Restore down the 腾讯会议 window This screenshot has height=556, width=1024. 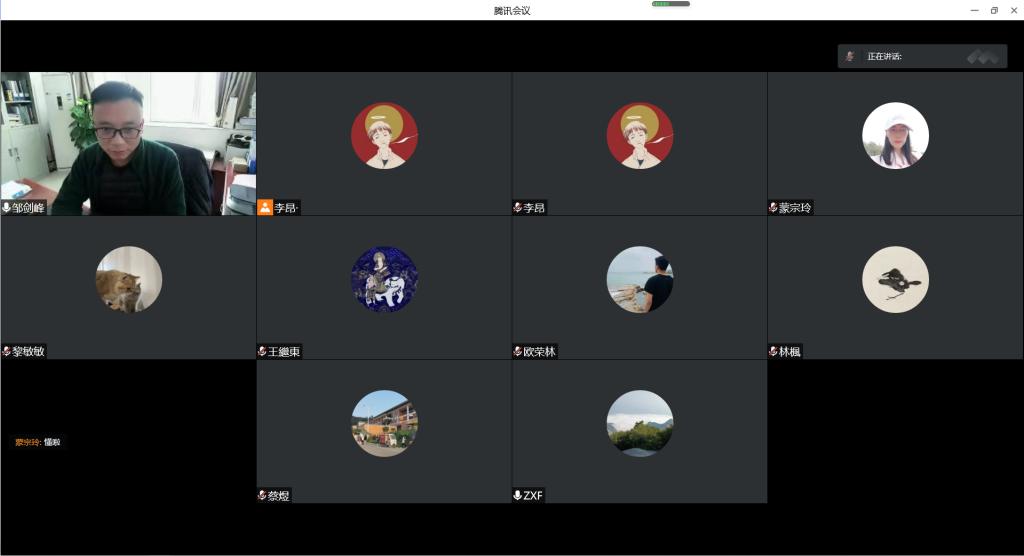994,10
